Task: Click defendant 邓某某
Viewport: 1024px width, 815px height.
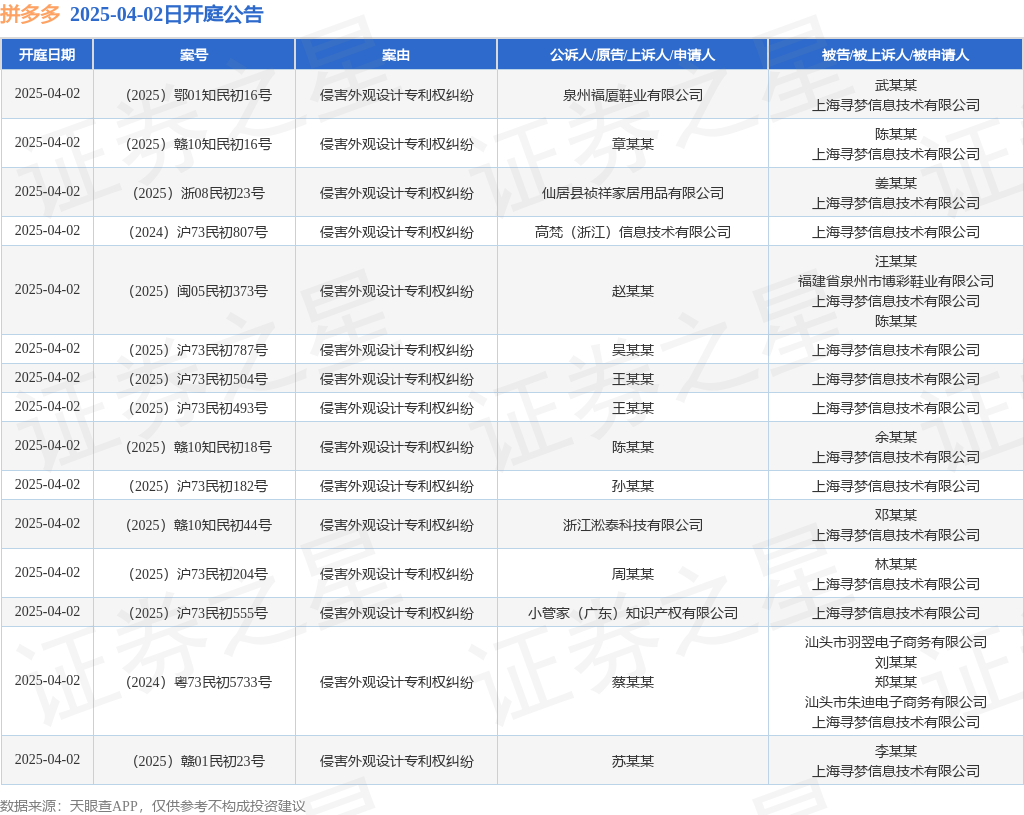Action: (896, 515)
